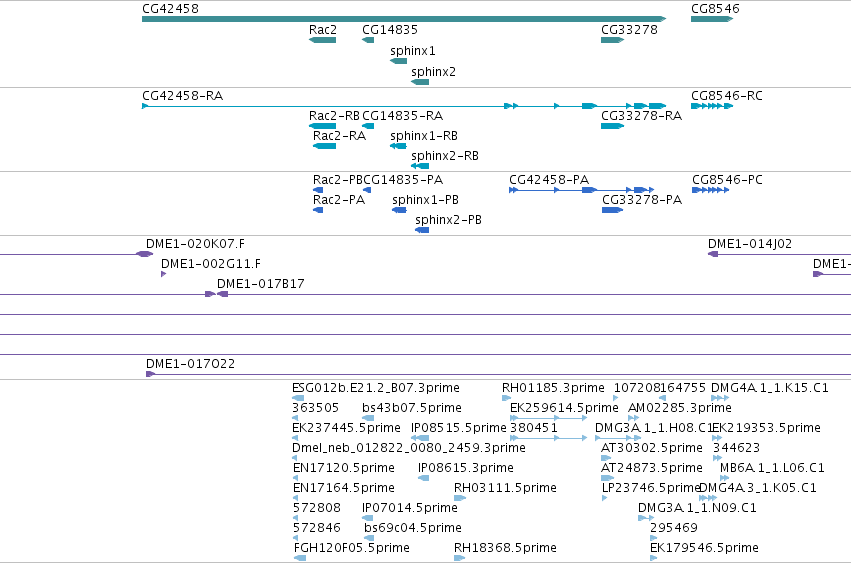Select the bs69c04.5prime EST label
Screen dimensions: 851x563
pos(412,528)
